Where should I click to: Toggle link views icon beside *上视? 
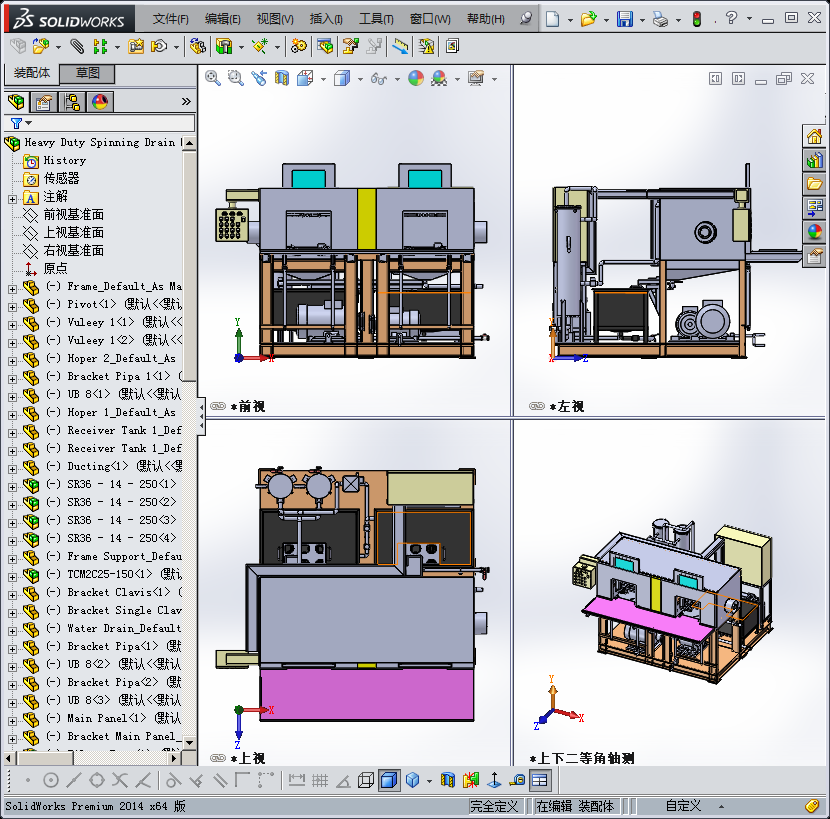click(x=218, y=758)
